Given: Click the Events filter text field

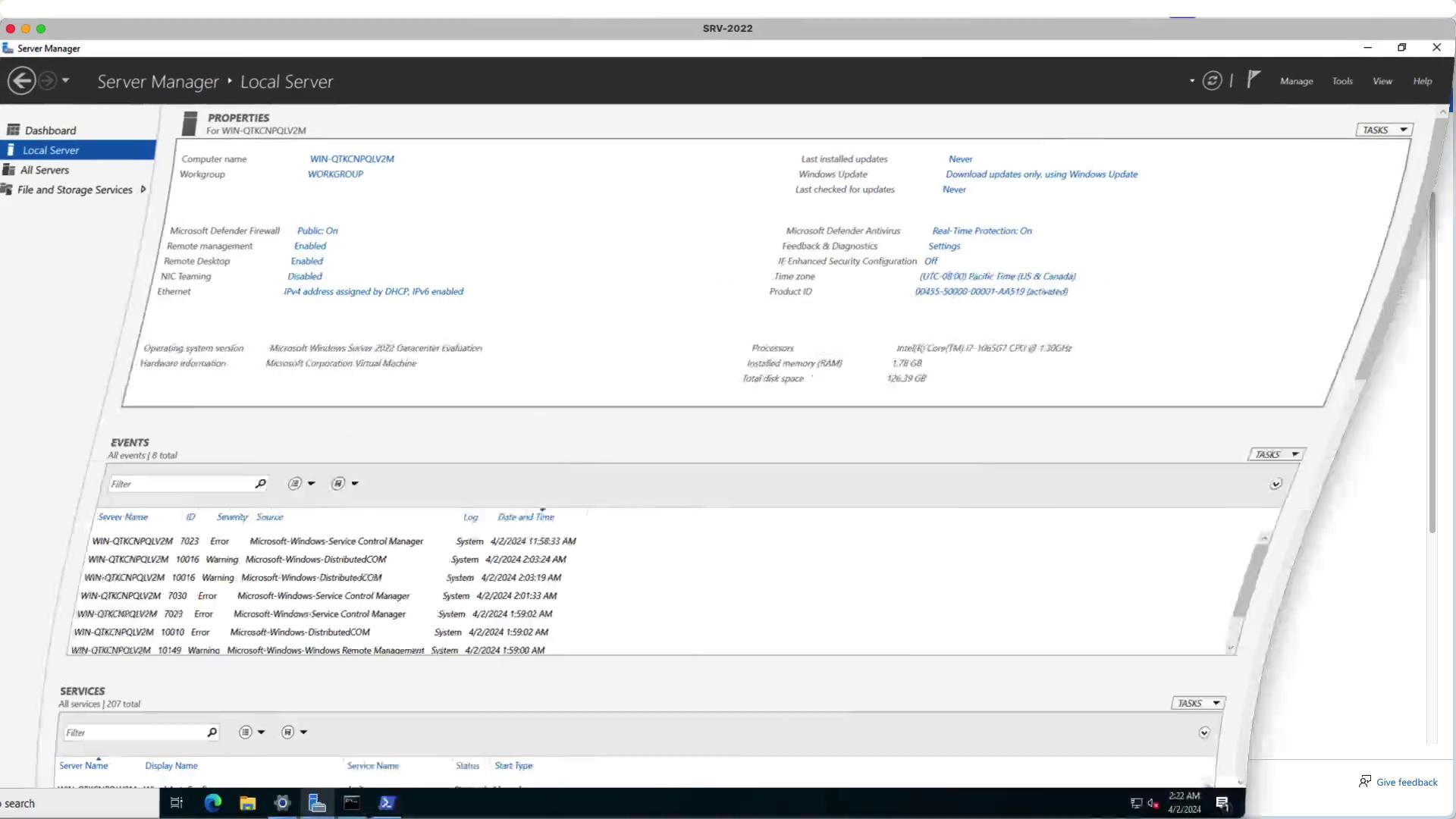Looking at the screenshot, I should click(180, 484).
